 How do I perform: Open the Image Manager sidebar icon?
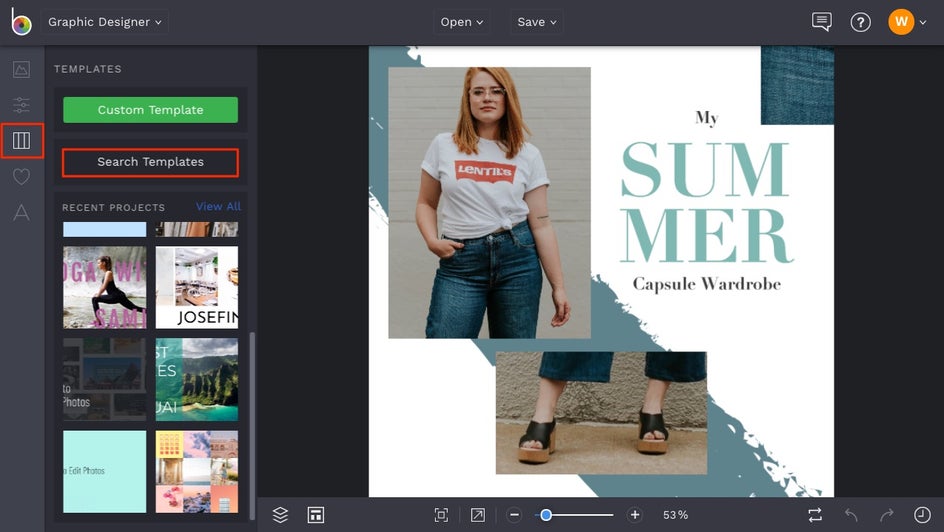click(21, 69)
